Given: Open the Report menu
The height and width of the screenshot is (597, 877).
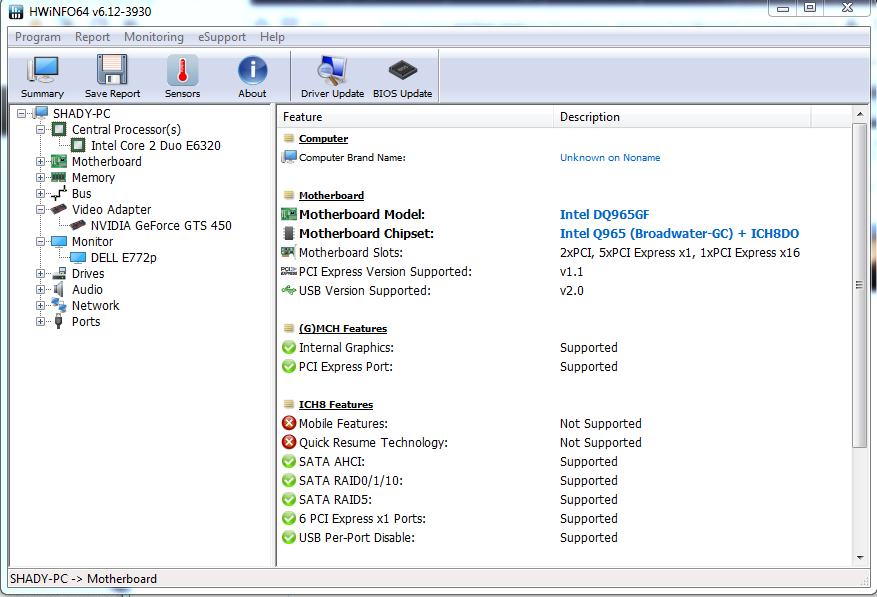Looking at the screenshot, I should tap(92, 37).
